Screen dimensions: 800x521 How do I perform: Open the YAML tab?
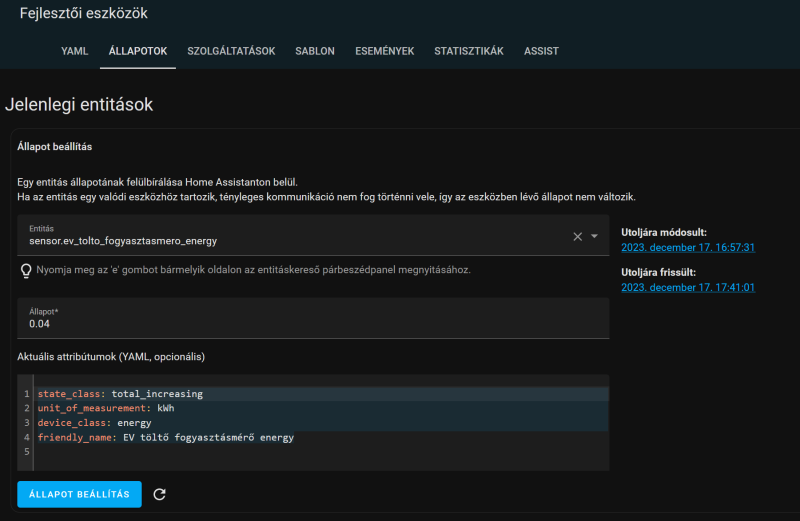[75, 51]
